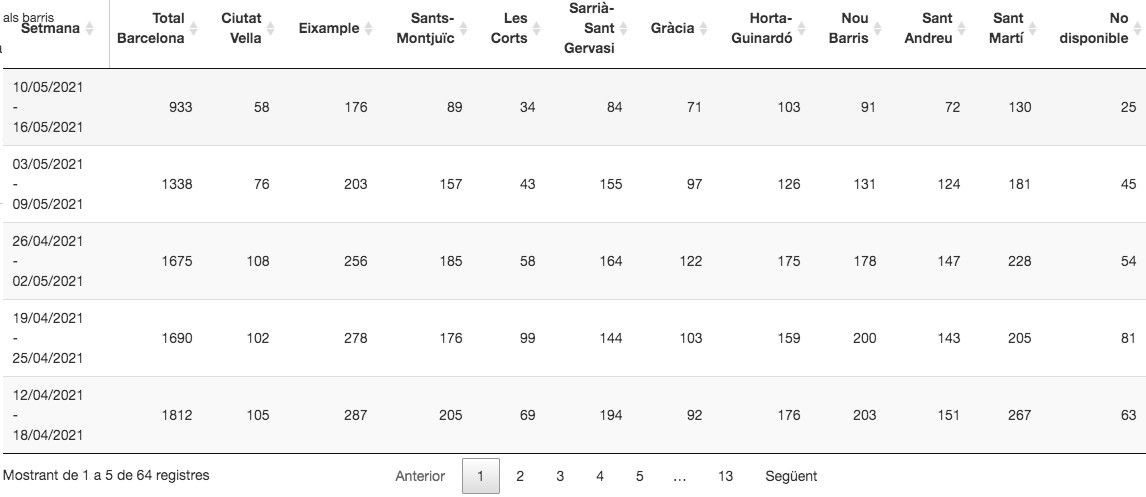Jump to page 5 of records
This screenshot has height=497, width=1146.
click(639, 476)
